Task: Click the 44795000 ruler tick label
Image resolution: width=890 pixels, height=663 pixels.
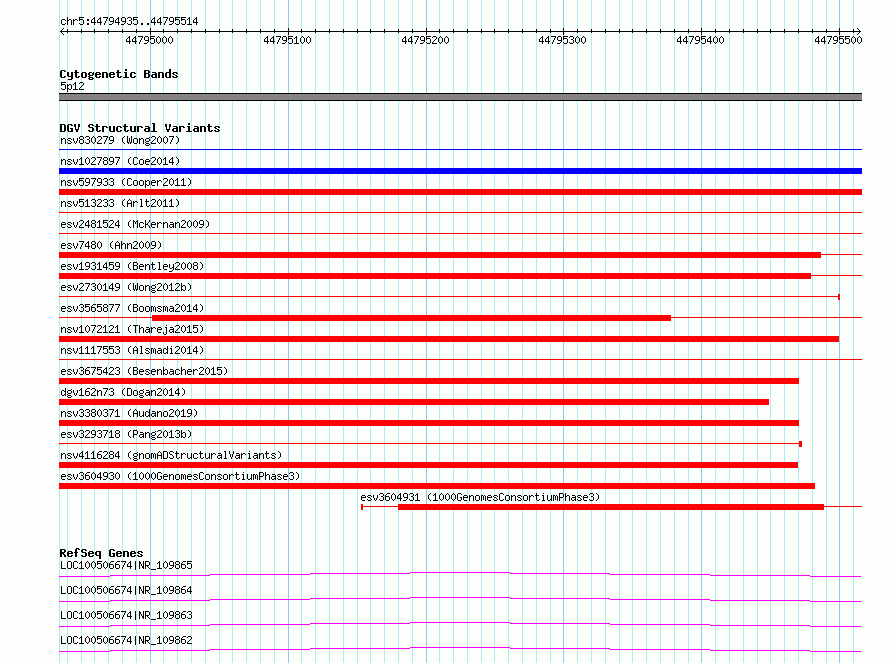Action: click(x=149, y=40)
